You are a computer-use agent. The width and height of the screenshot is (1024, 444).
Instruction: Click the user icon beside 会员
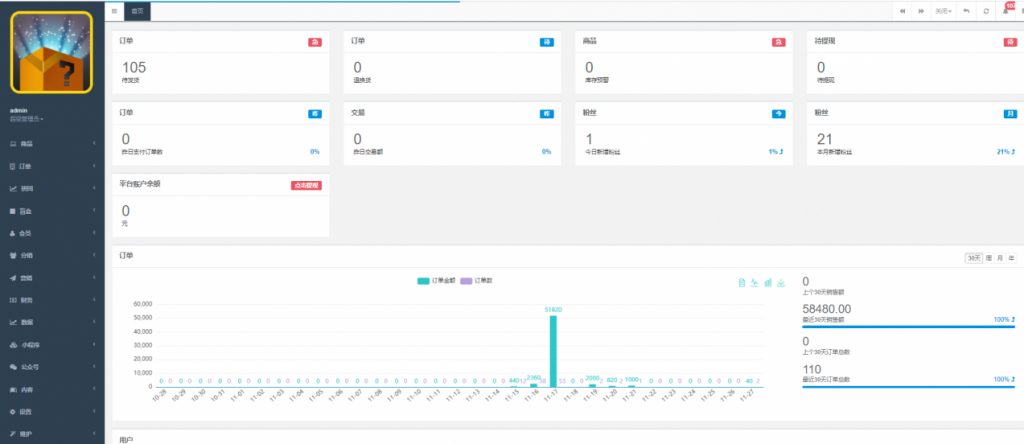coord(12,233)
